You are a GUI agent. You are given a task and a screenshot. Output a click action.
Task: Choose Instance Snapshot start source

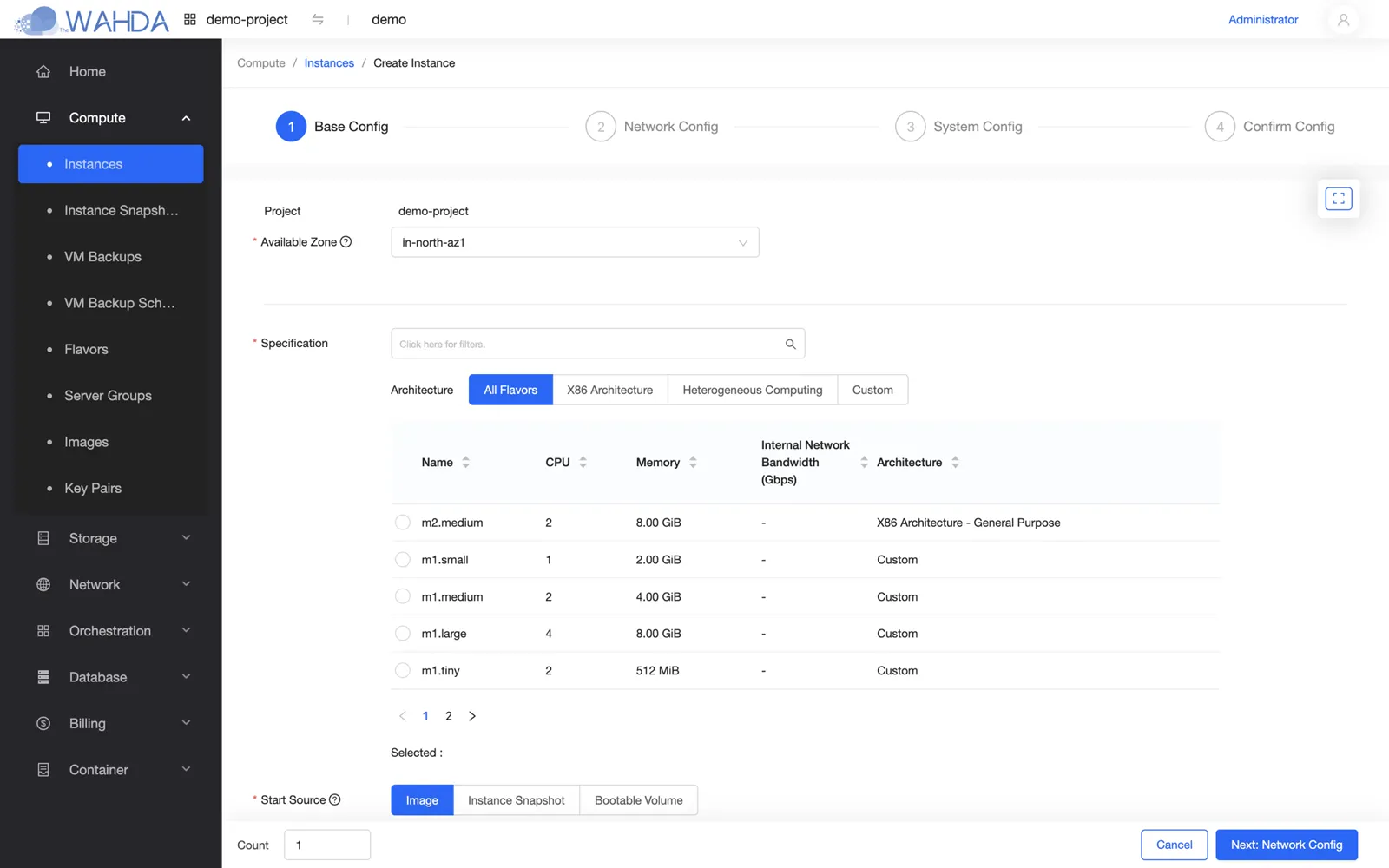(516, 800)
